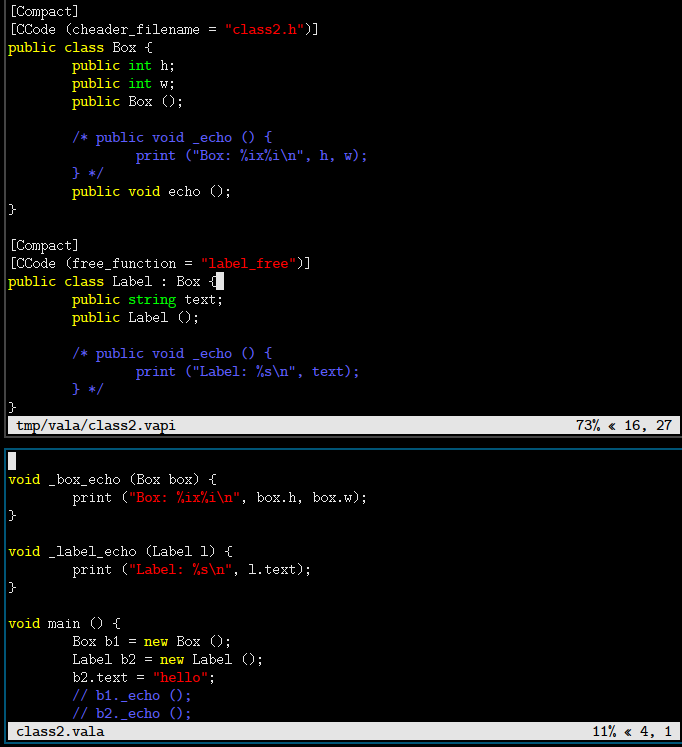
Task: Click the "[CCode (free_function" attribute text
Action: pyautogui.click(x=93, y=263)
